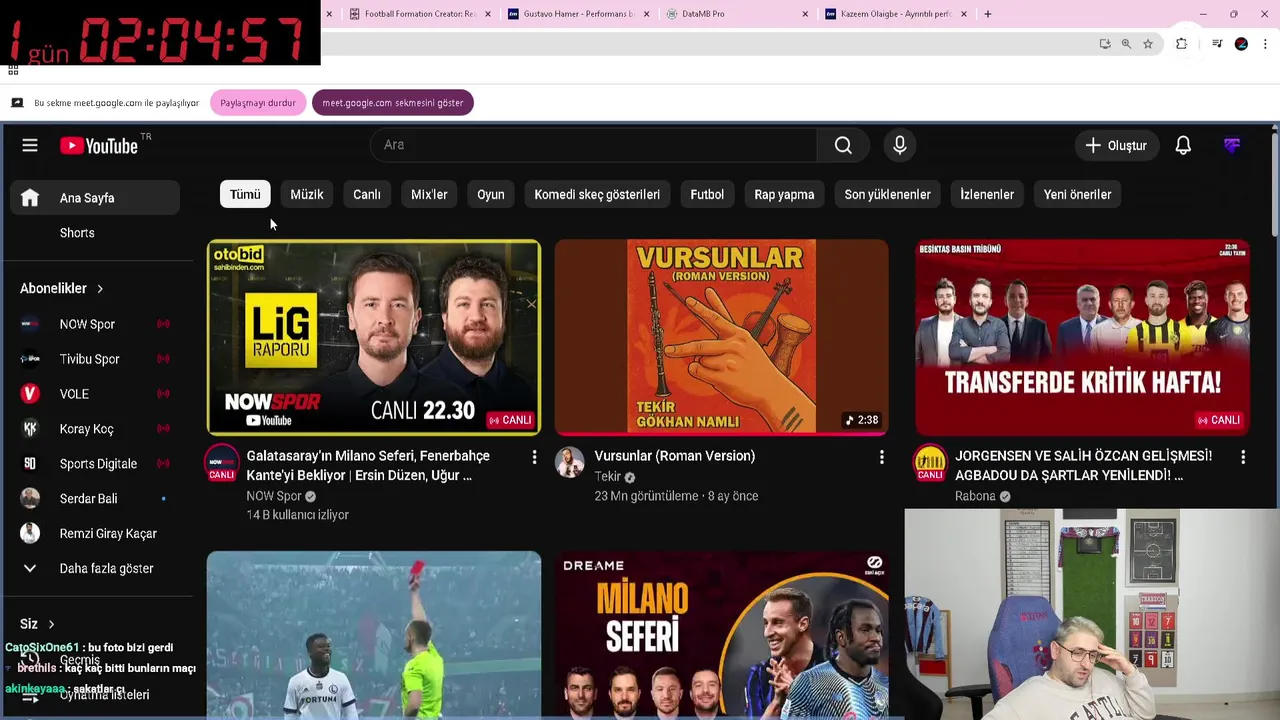Select the İzlenenler filter chip
This screenshot has width=1280, height=720.
(987, 194)
